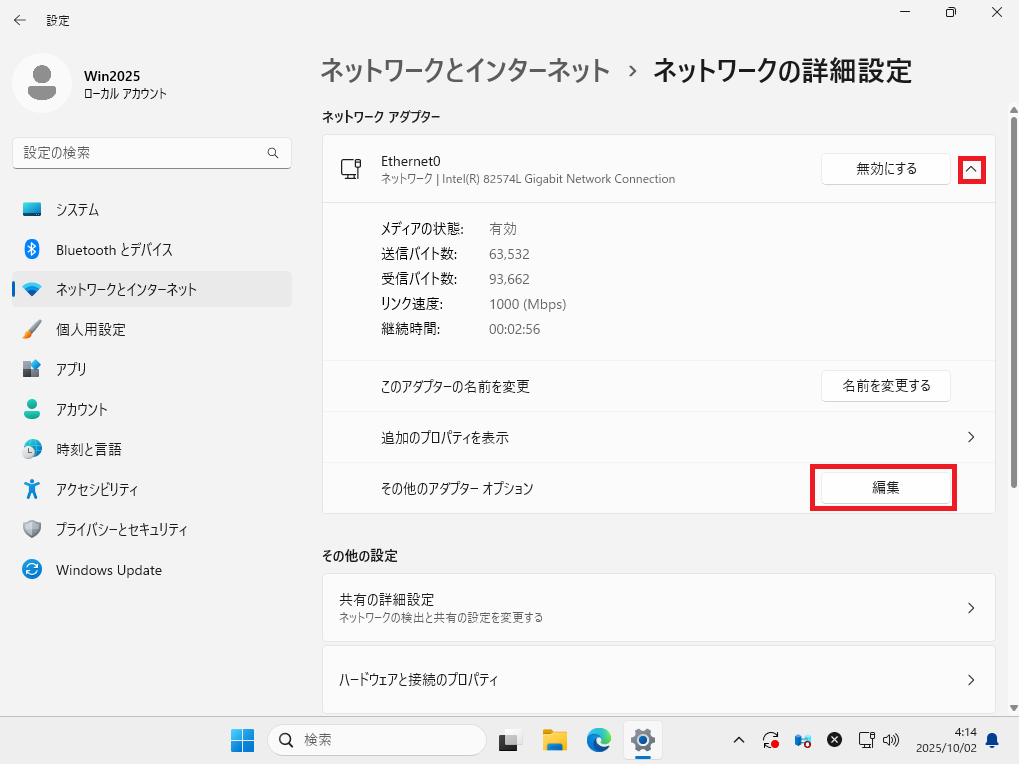Open 時刻と言語 settings
1019x764 pixels.
(88, 450)
